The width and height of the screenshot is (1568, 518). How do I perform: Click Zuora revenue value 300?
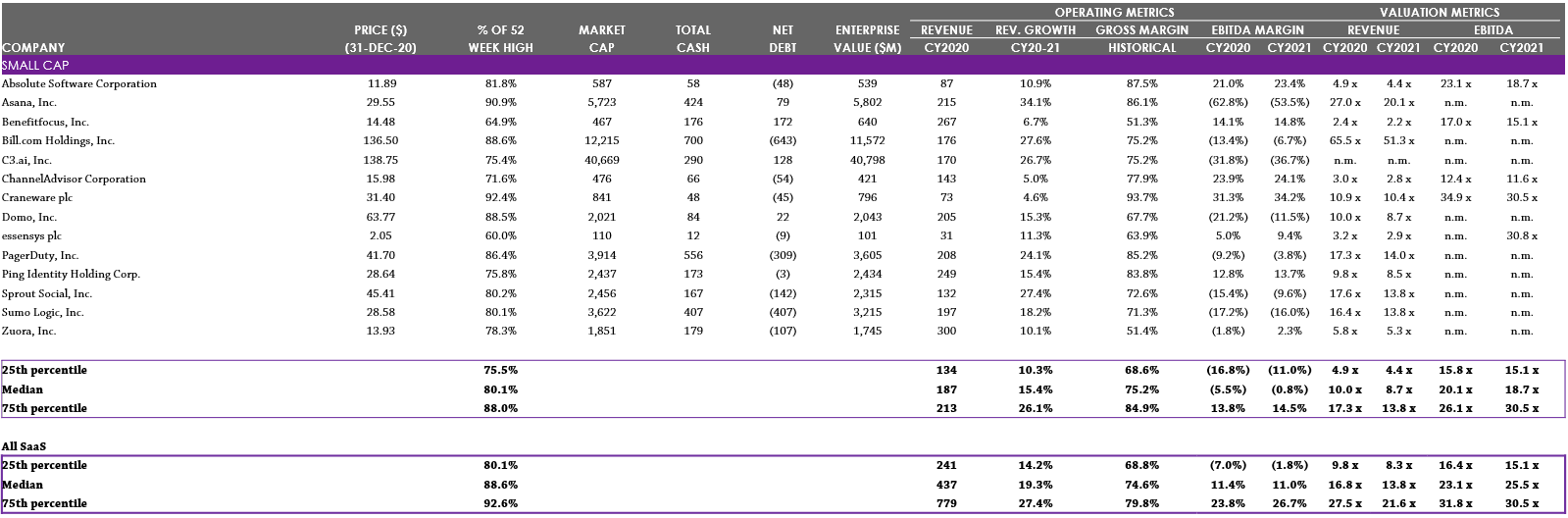pyautogui.click(x=946, y=332)
